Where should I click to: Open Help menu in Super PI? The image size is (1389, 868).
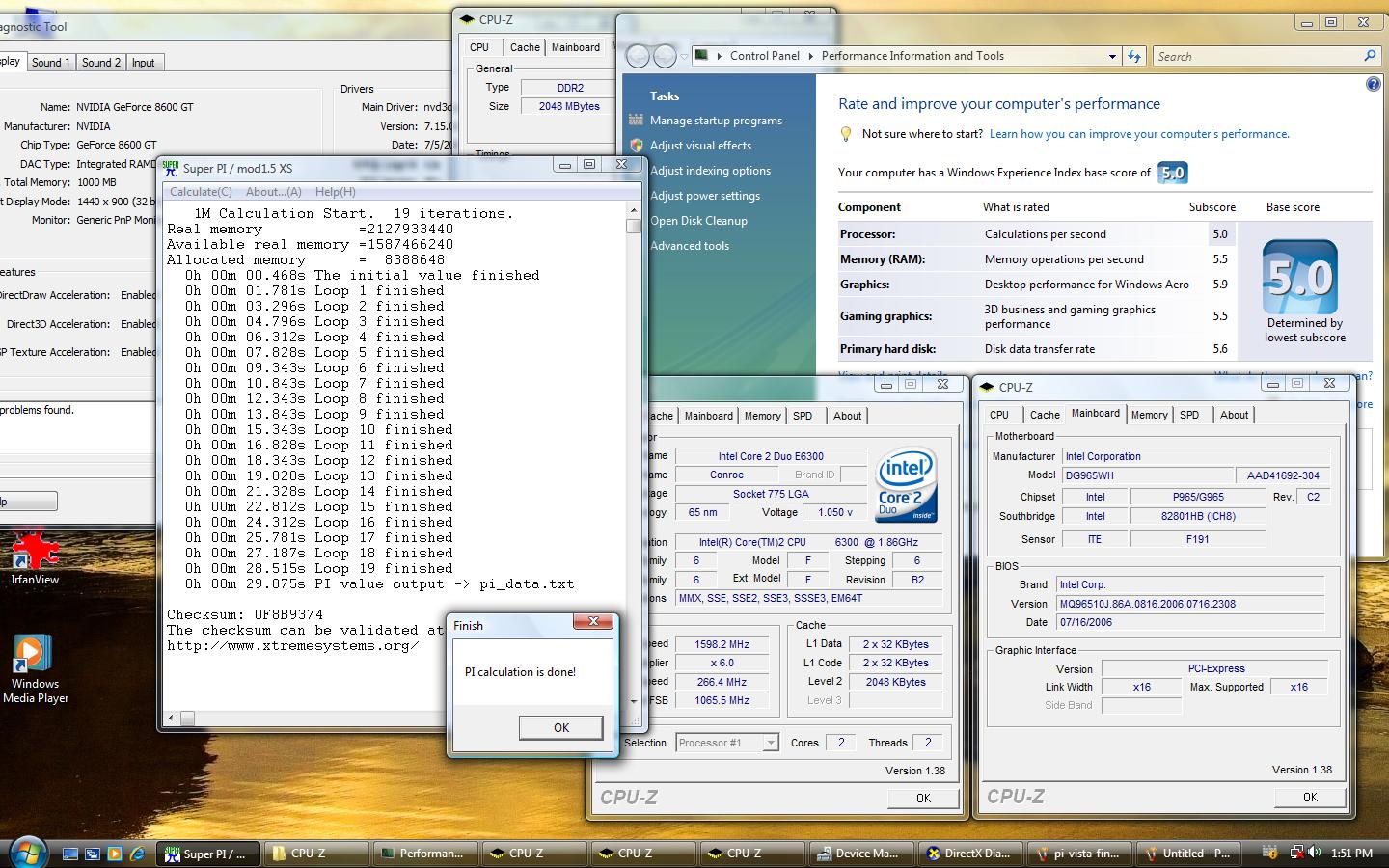[x=335, y=192]
